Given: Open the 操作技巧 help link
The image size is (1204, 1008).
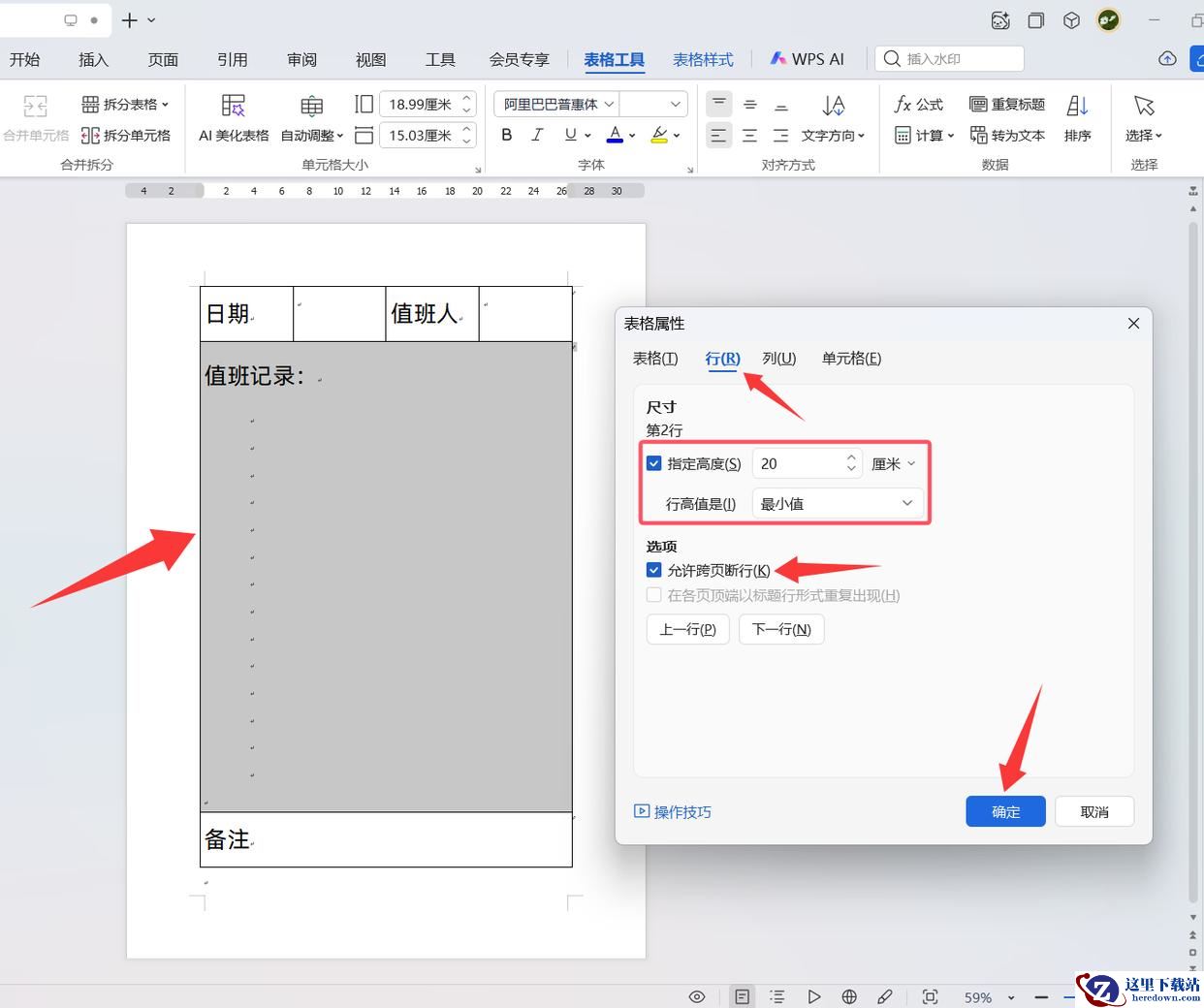Looking at the screenshot, I should (x=673, y=812).
